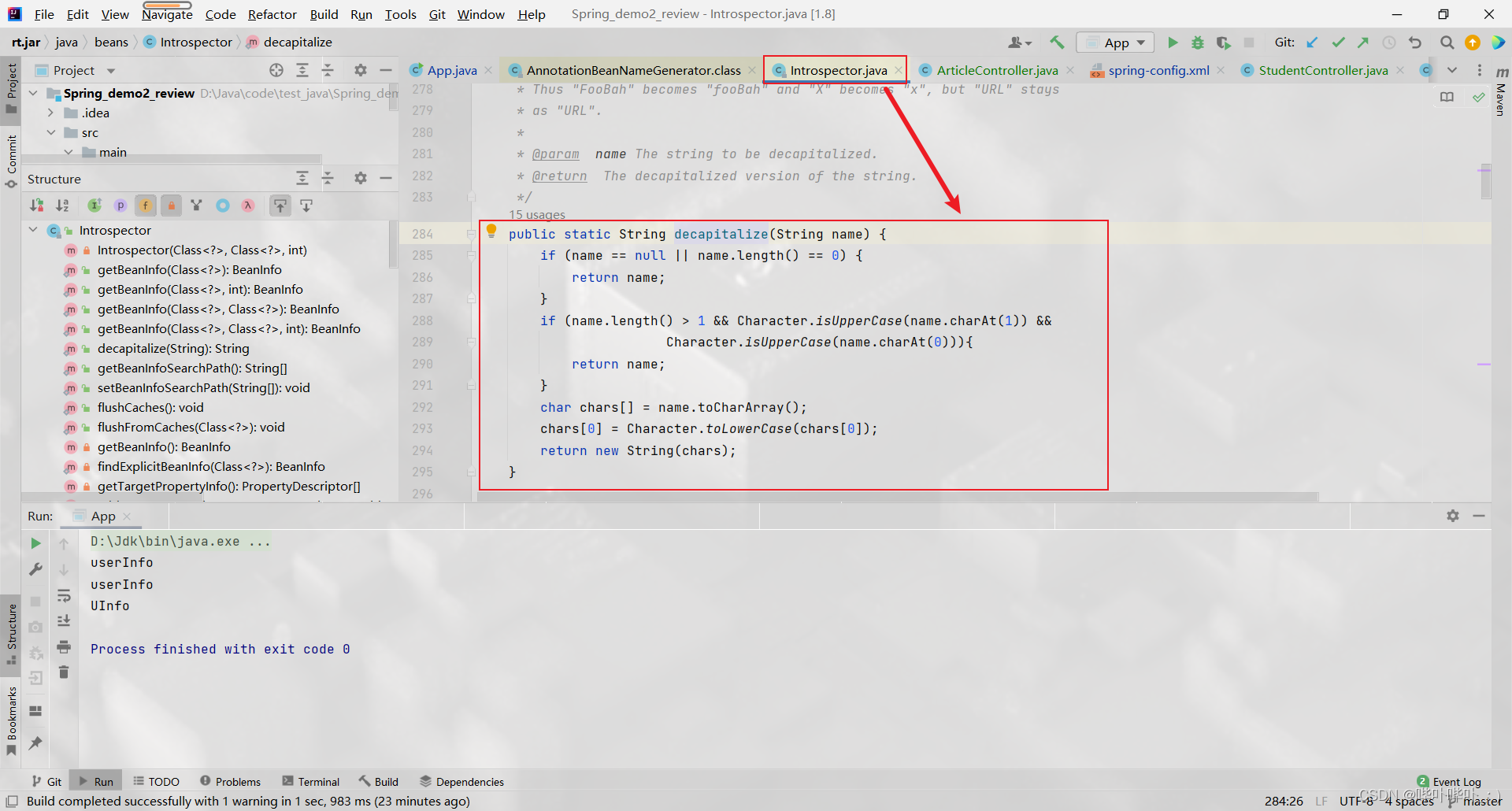Click scroll to end icon in Run panel
The image size is (1512, 811).
point(64,621)
